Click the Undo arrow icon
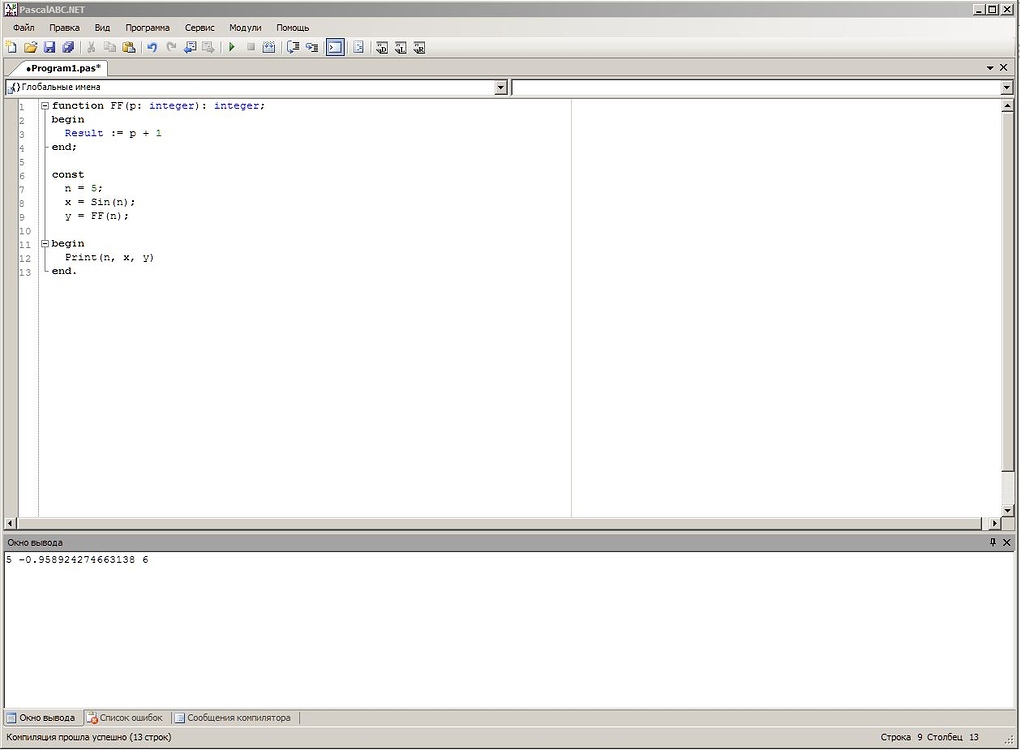This screenshot has height=750, width=1020. 152,47
